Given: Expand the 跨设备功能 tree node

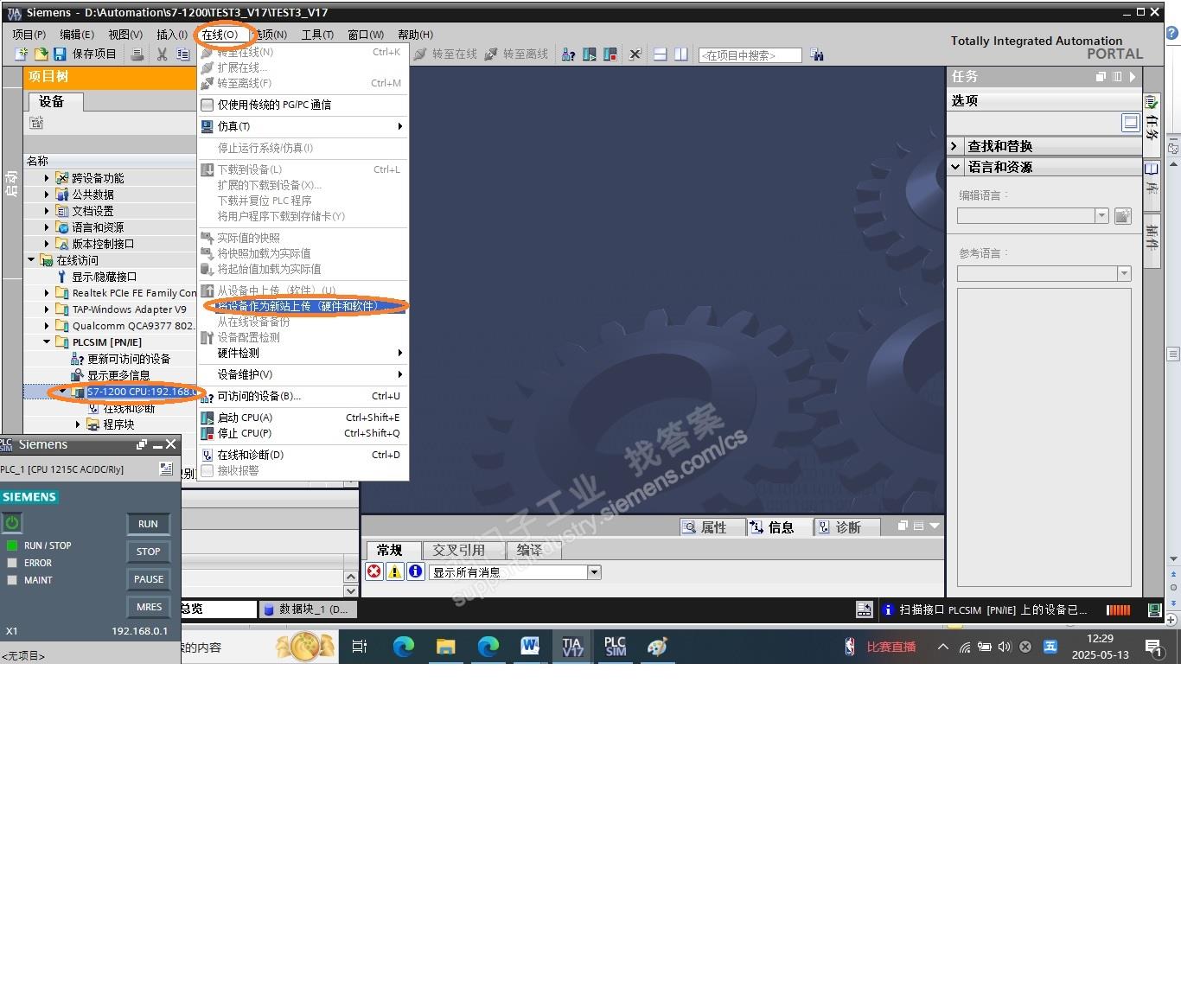Looking at the screenshot, I should [x=47, y=178].
